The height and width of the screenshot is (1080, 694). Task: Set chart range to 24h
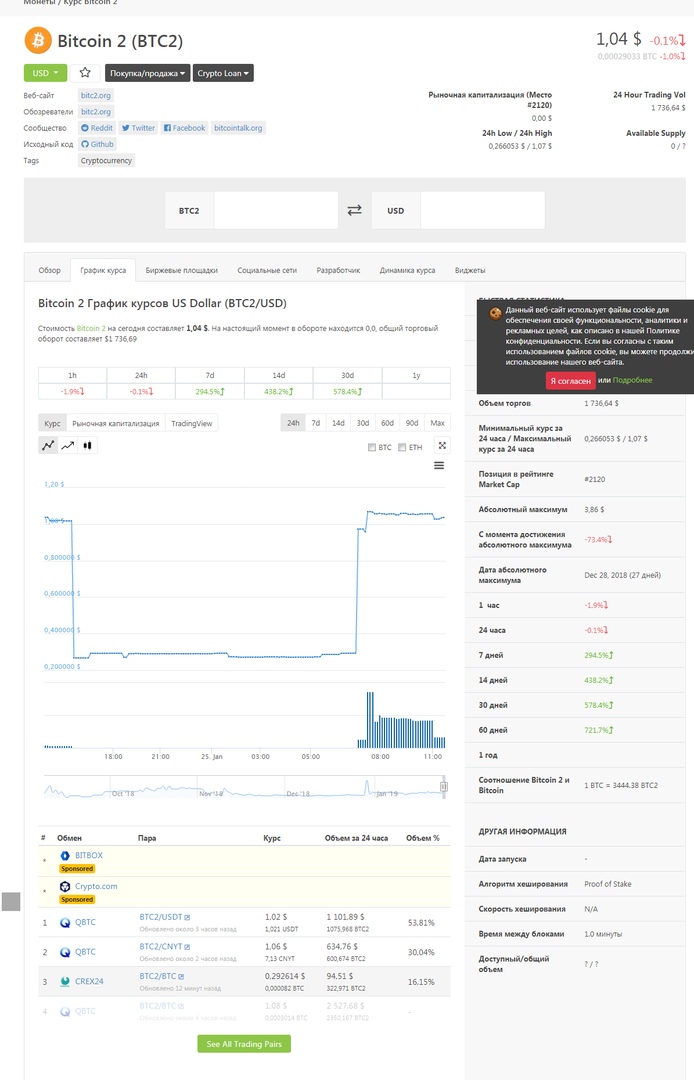[x=293, y=423]
